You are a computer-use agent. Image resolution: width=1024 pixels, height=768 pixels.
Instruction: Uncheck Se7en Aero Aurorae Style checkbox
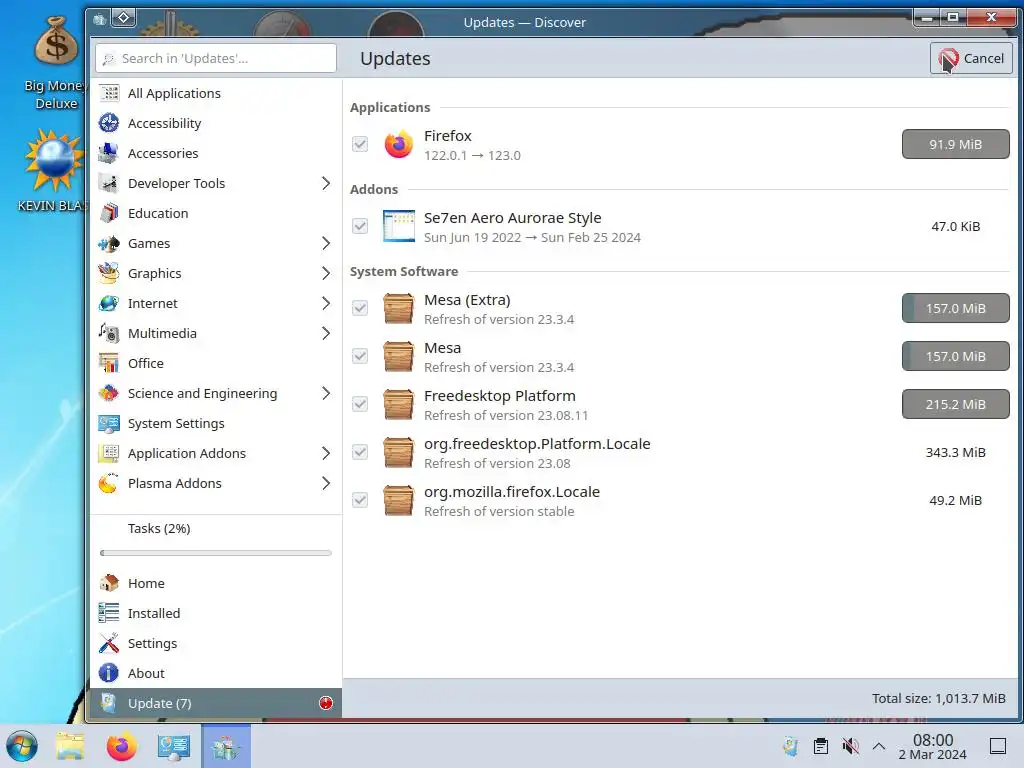pyautogui.click(x=360, y=226)
